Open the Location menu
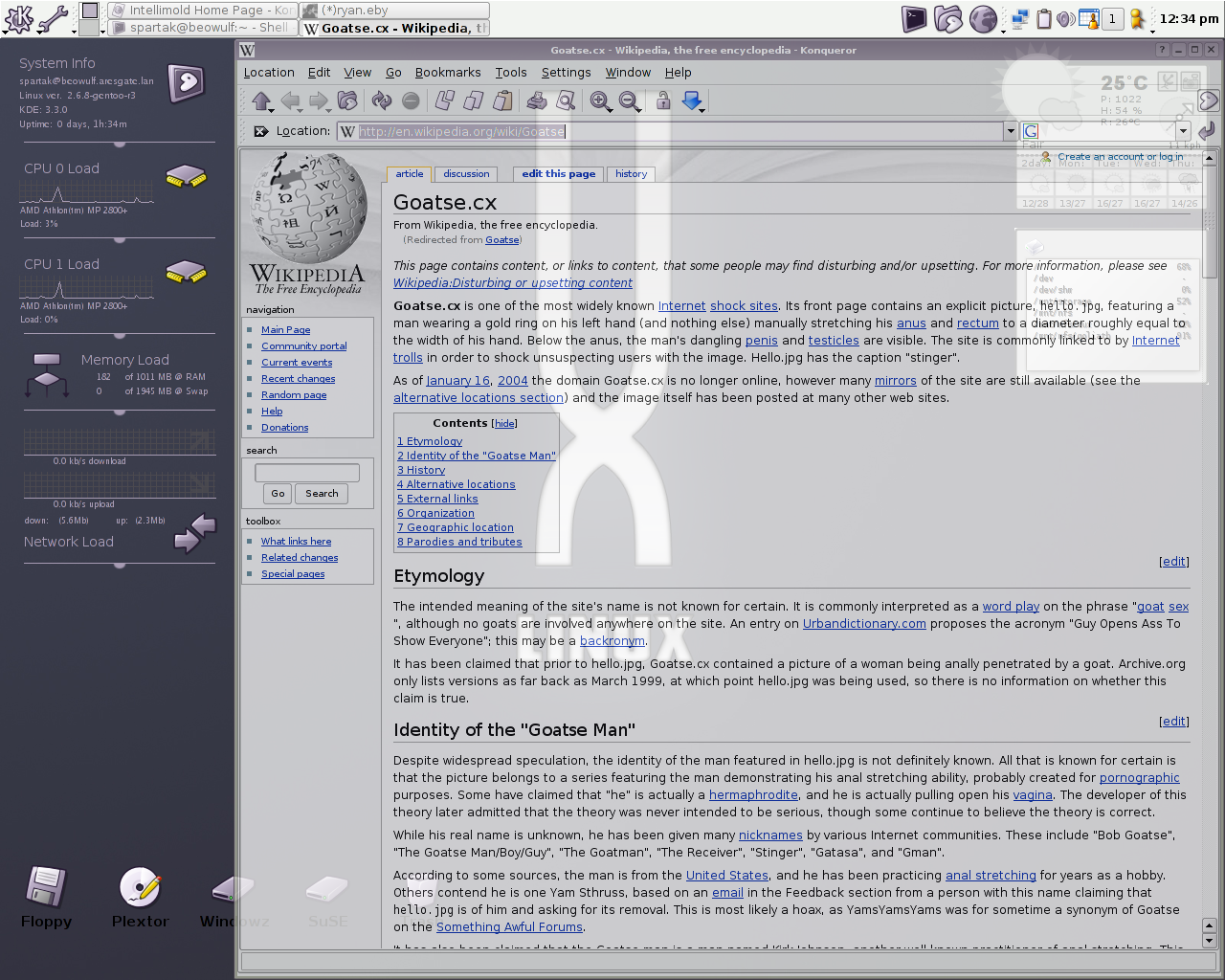Image resolution: width=1225 pixels, height=980 pixels. [x=269, y=72]
